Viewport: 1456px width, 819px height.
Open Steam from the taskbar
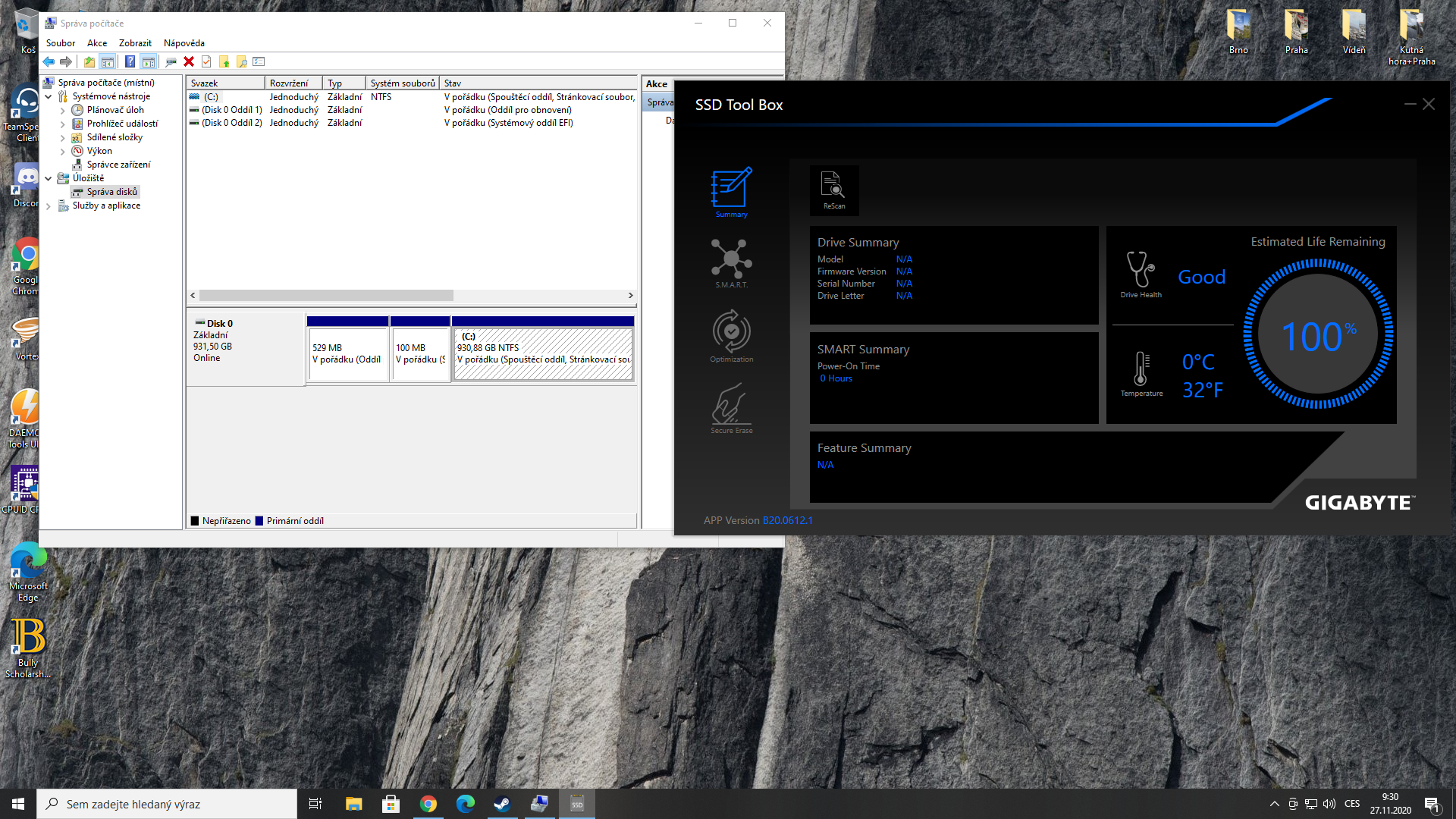pyautogui.click(x=502, y=804)
